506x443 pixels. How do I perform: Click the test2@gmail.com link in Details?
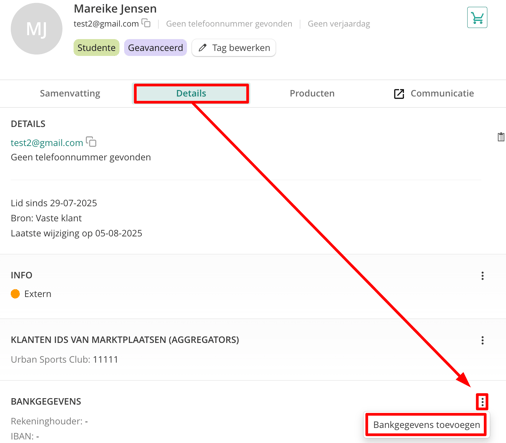(x=47, y=143)
